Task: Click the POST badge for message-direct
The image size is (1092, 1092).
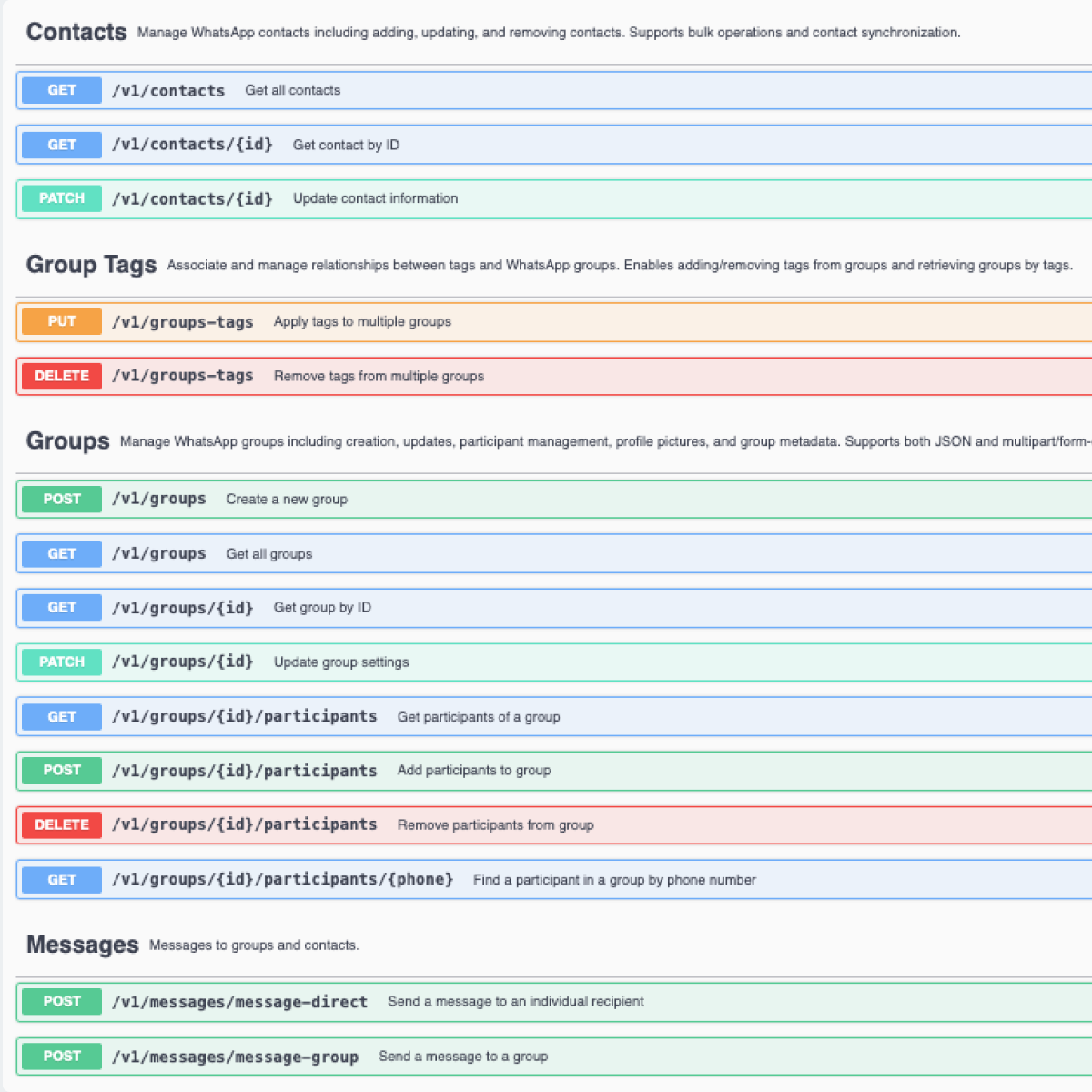Action: click(62, 1001)
